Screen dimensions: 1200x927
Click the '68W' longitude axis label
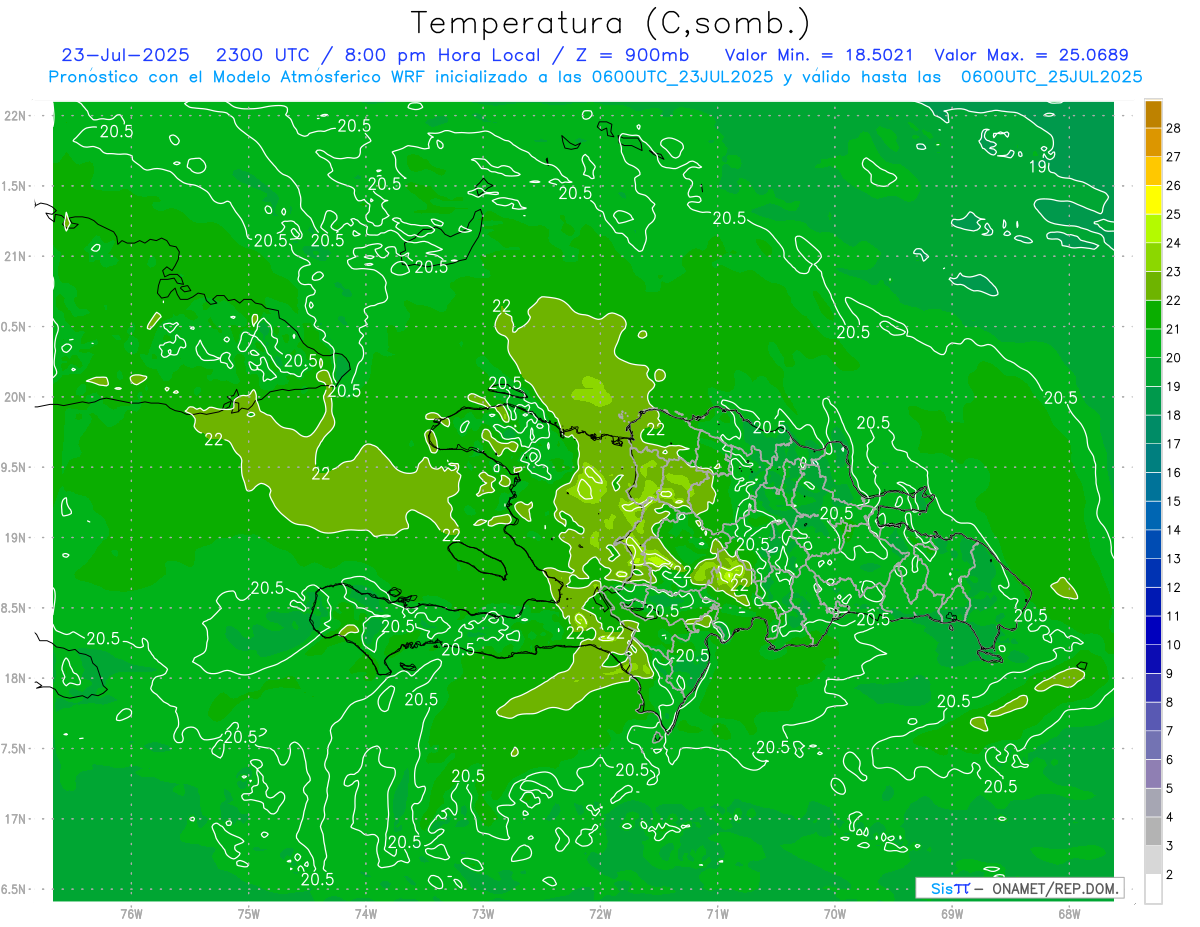click(x=1069, y=913)
